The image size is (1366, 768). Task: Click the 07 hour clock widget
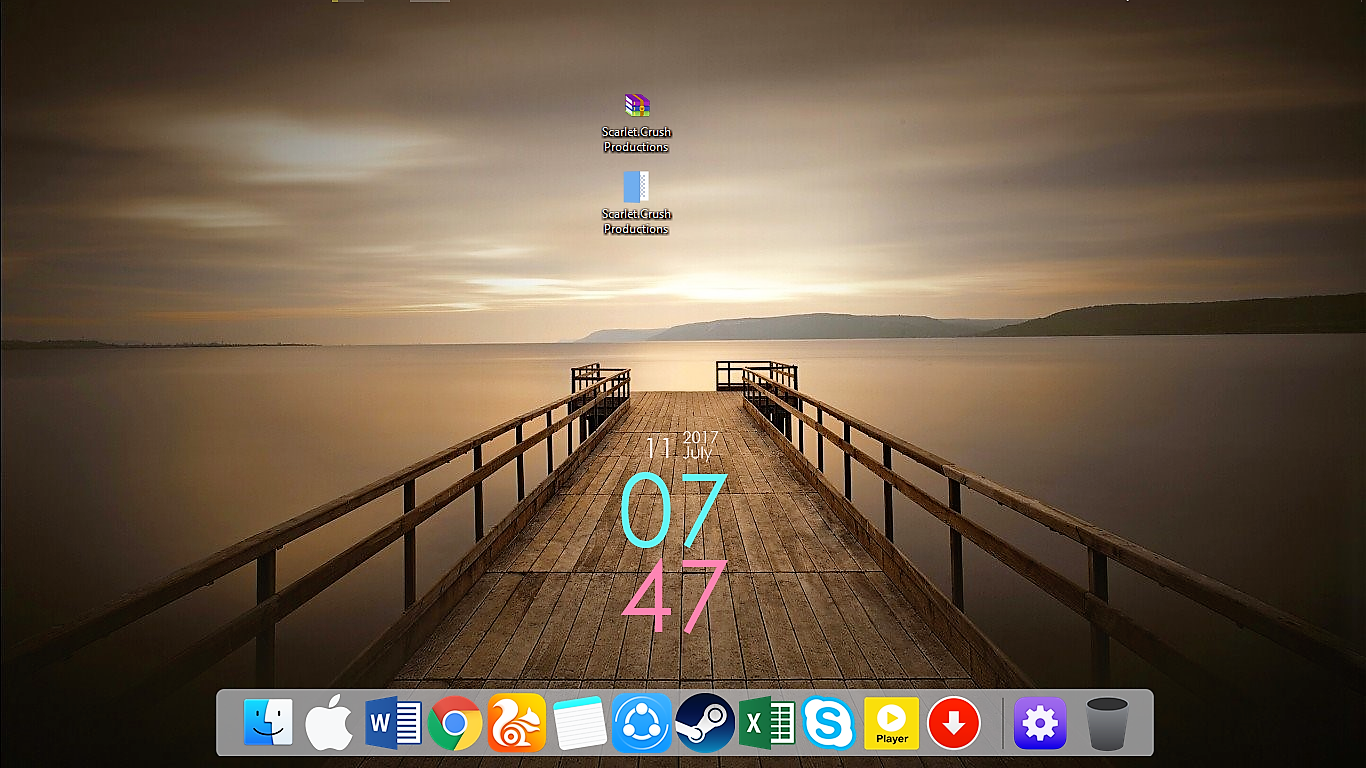click(x=673, y=510)
